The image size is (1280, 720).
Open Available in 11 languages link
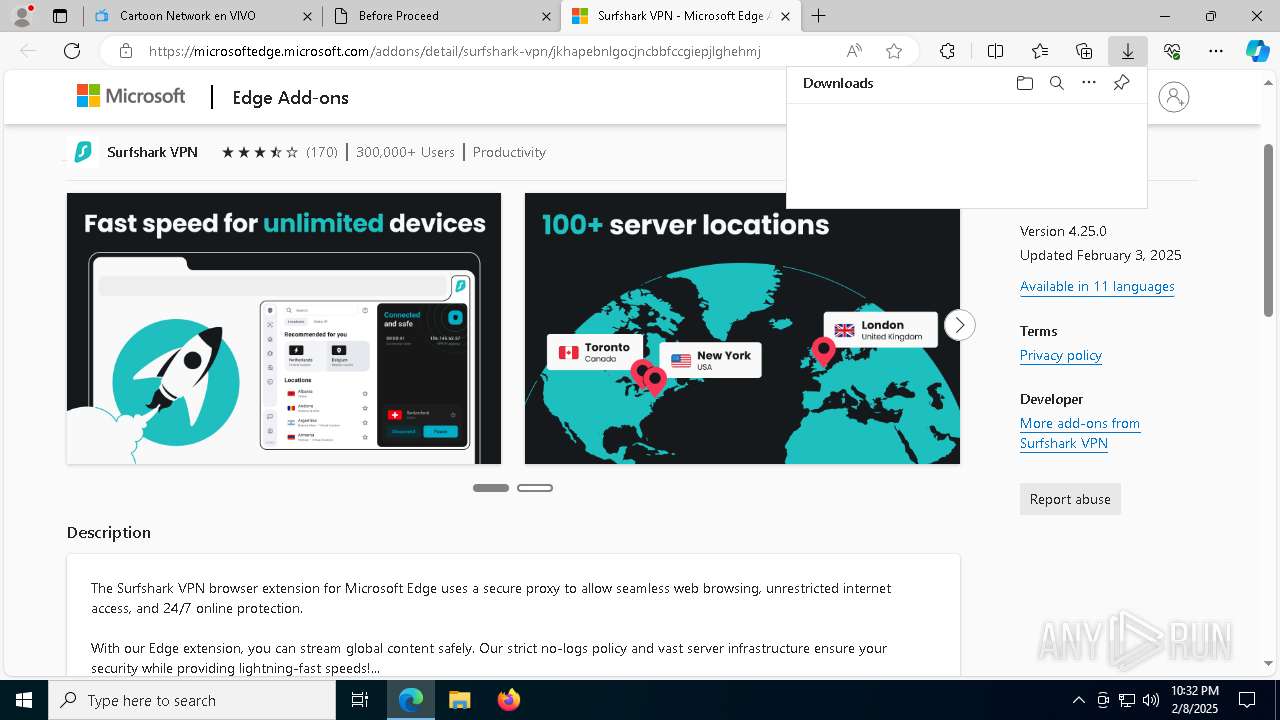[1097, 286]
